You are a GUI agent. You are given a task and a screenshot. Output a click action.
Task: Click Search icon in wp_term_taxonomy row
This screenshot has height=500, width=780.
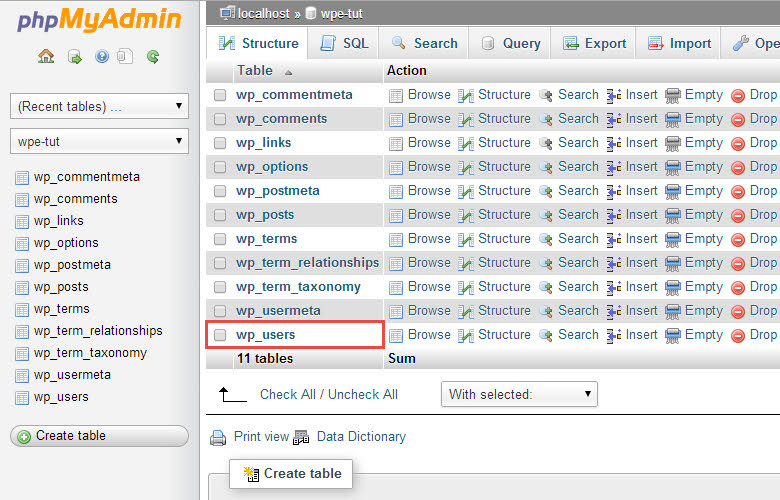546,288
